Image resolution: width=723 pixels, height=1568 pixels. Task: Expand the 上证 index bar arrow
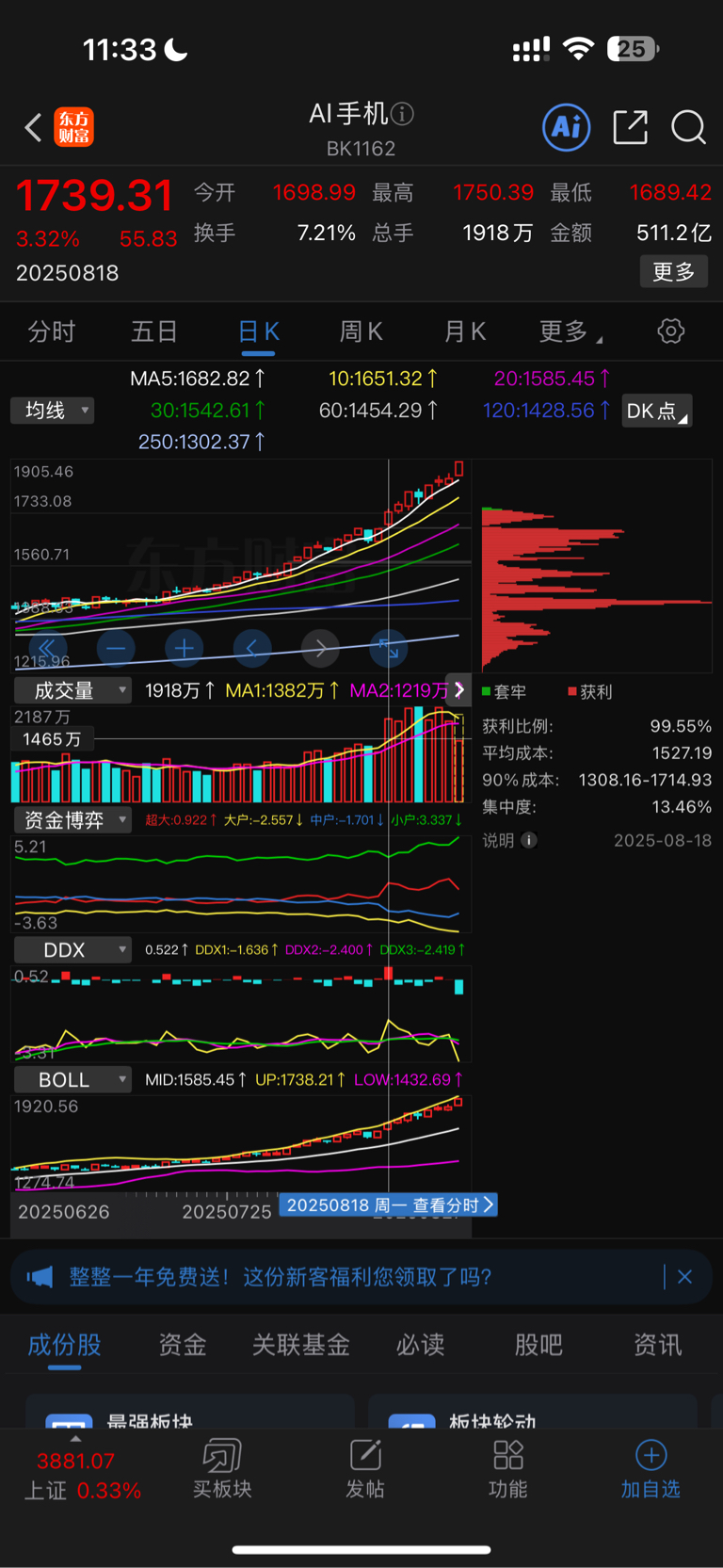[x=75, y=1439]
